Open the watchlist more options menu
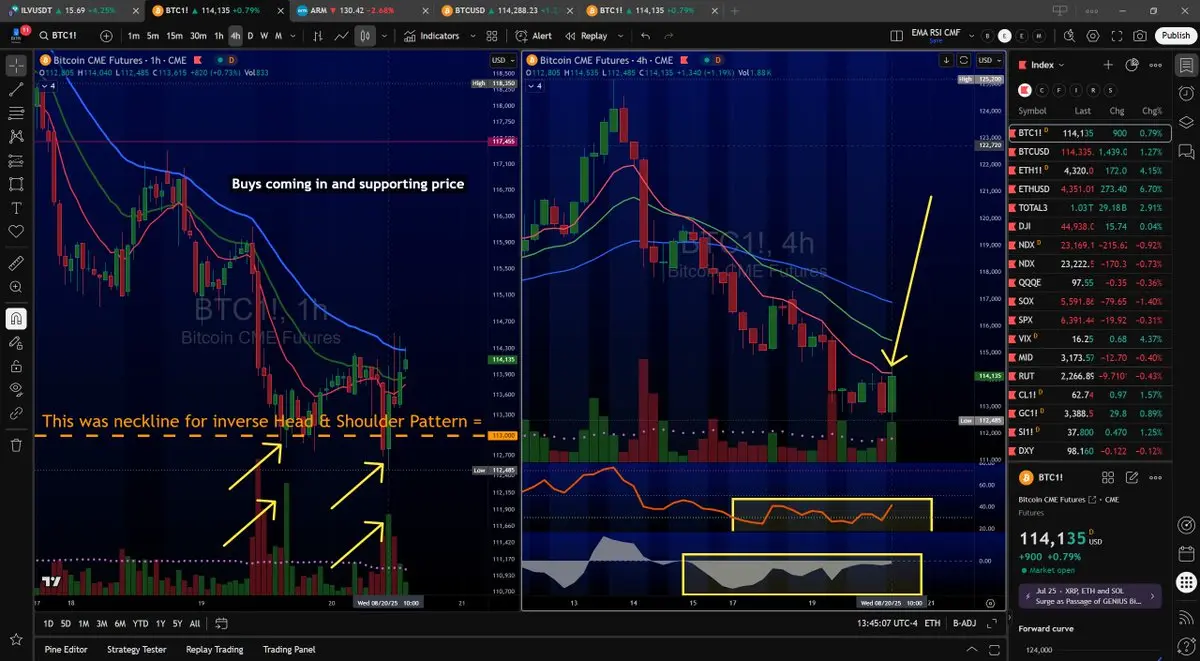Screen dimensions: 1200x661 (x=1155, y=65)
